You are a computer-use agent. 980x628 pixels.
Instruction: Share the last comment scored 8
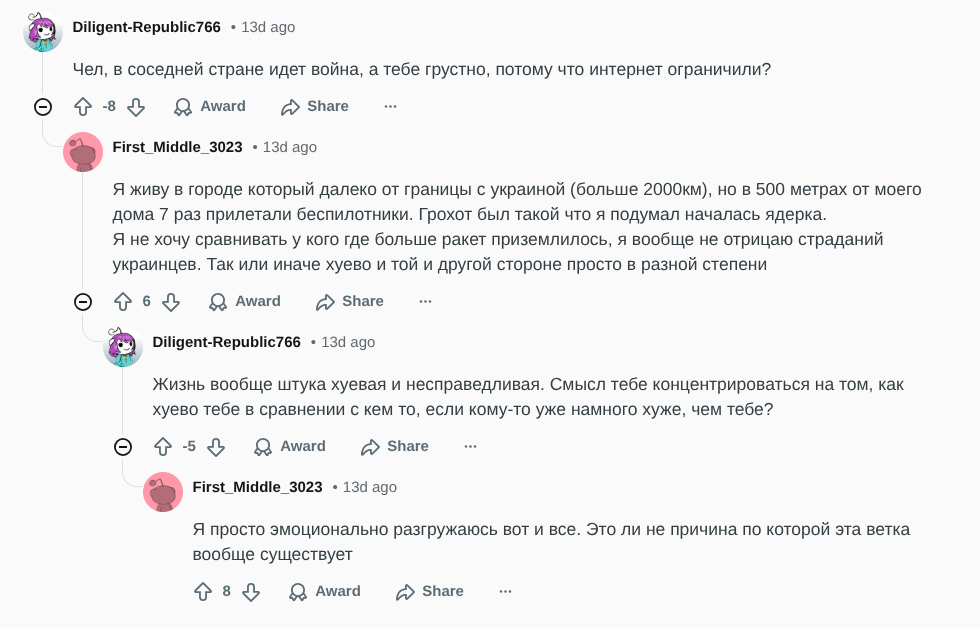(430, 591)
